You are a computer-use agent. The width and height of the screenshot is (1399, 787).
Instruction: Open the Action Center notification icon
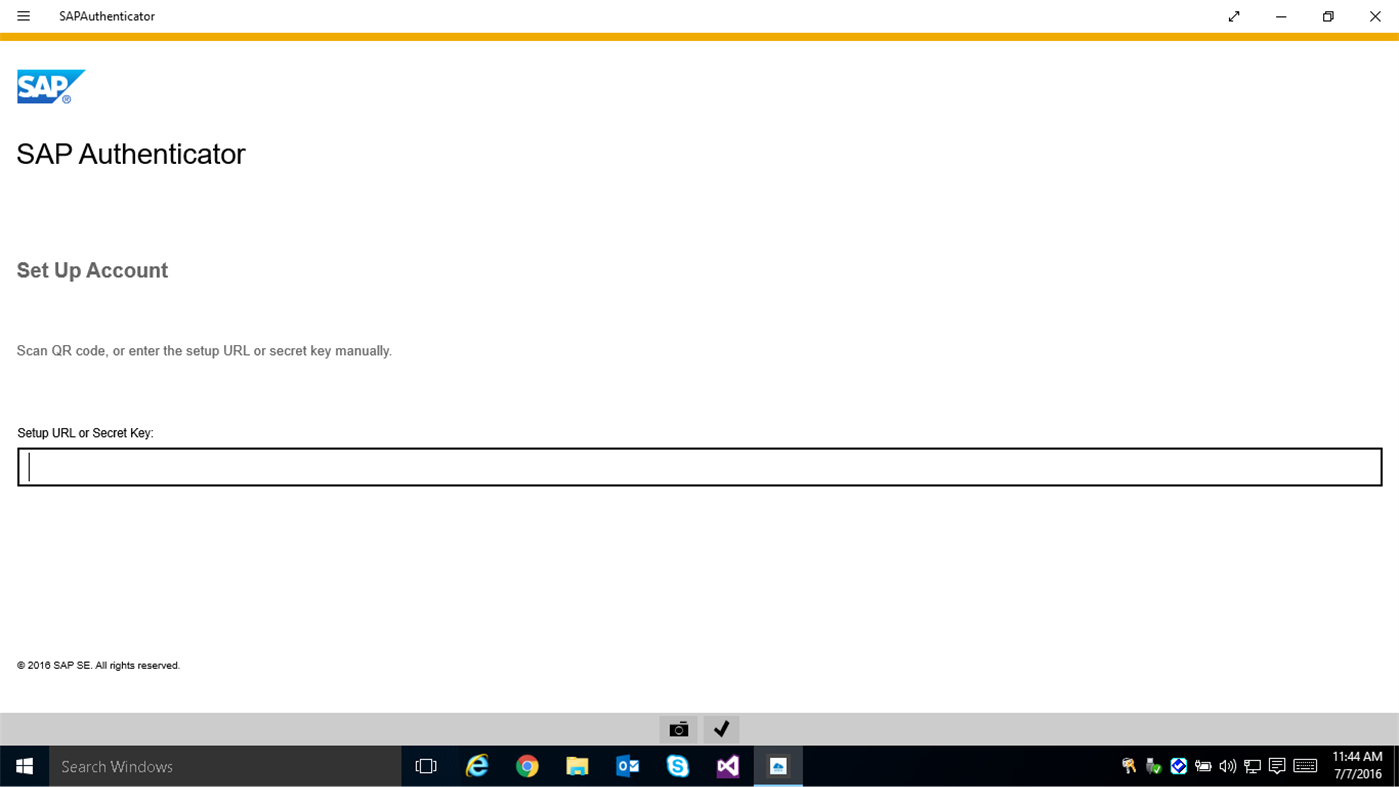coord(1277,766)
